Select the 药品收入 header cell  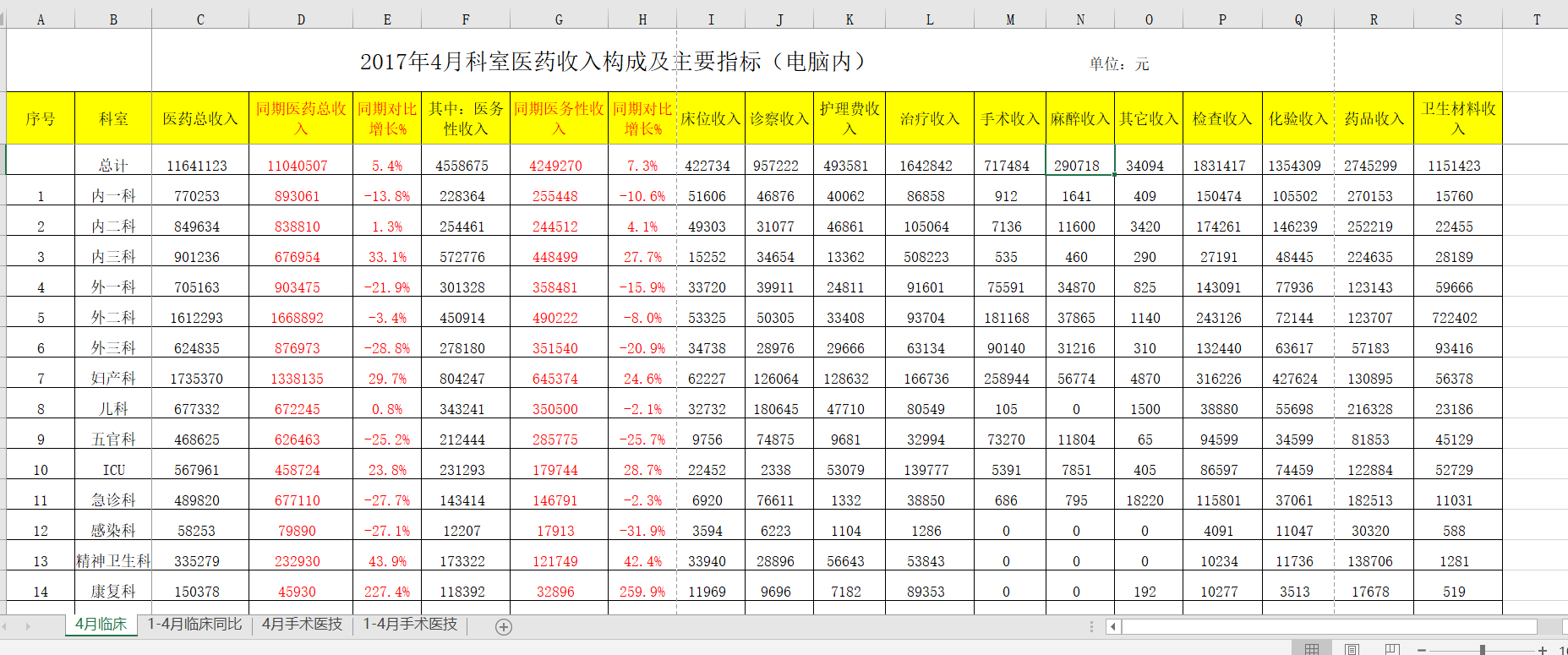click(1374, 118)
